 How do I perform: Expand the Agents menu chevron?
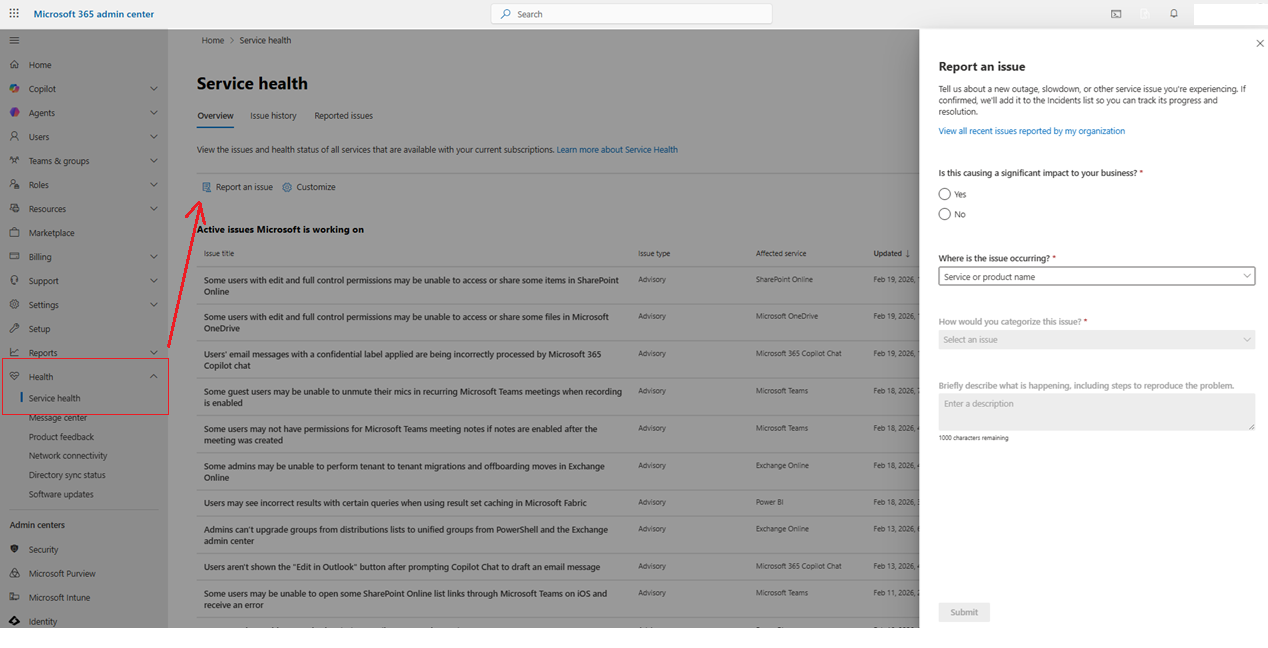(154, 113)
